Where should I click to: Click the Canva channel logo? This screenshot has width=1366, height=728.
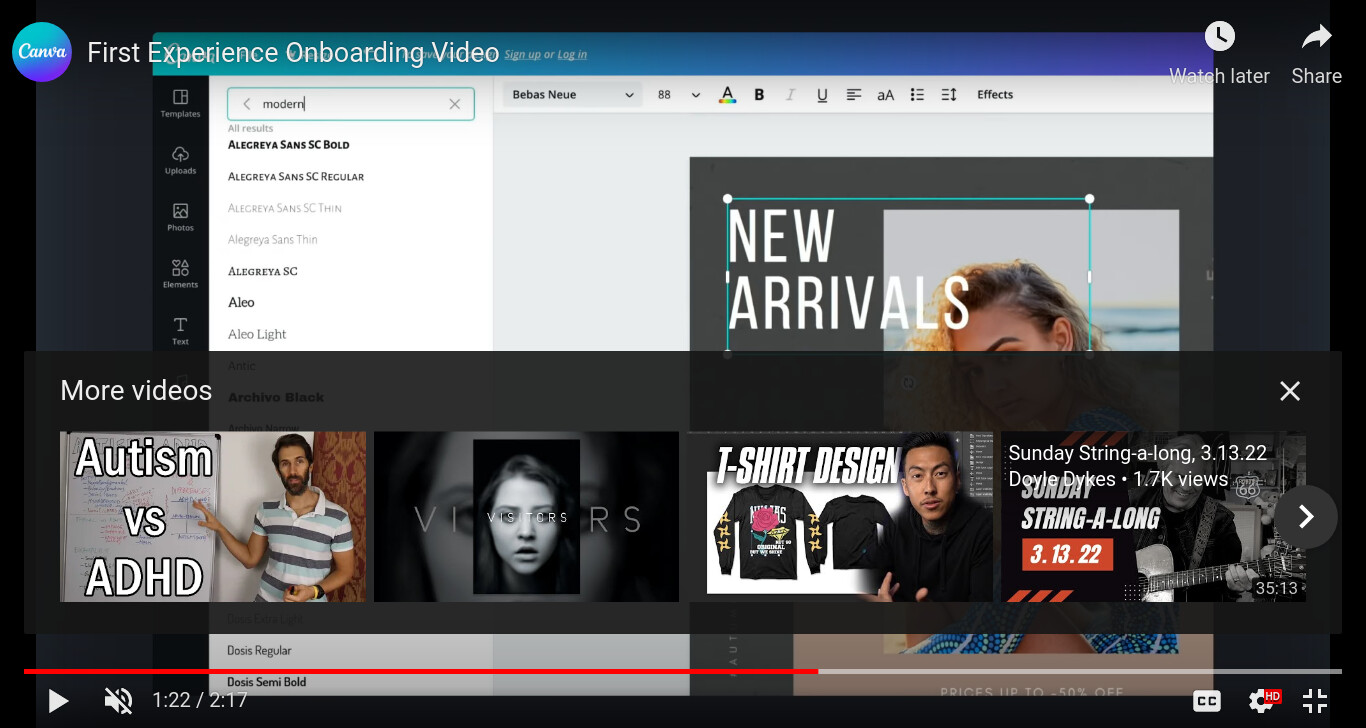pyautogui.click(x=42, y=52)
